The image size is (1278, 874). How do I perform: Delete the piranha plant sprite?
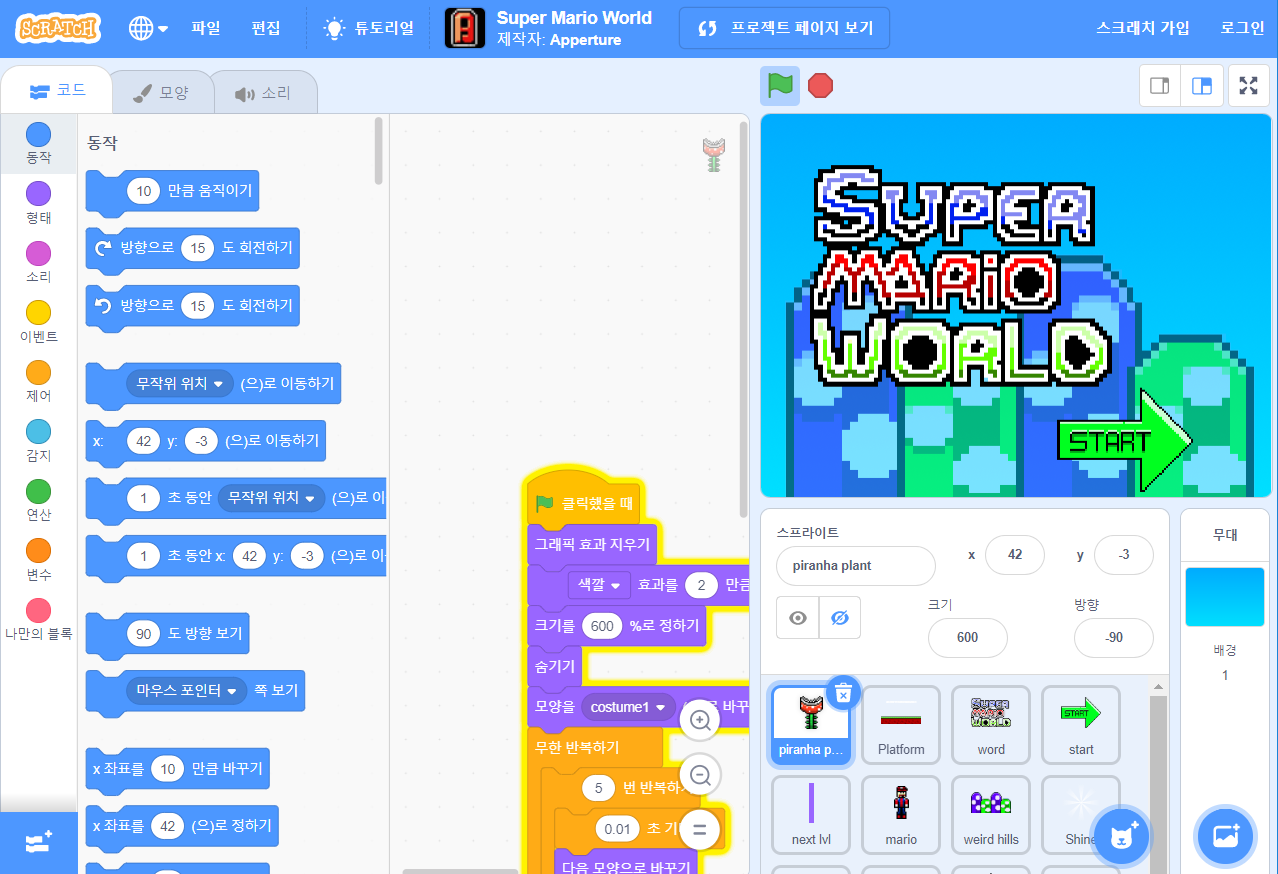pos(843,692)
